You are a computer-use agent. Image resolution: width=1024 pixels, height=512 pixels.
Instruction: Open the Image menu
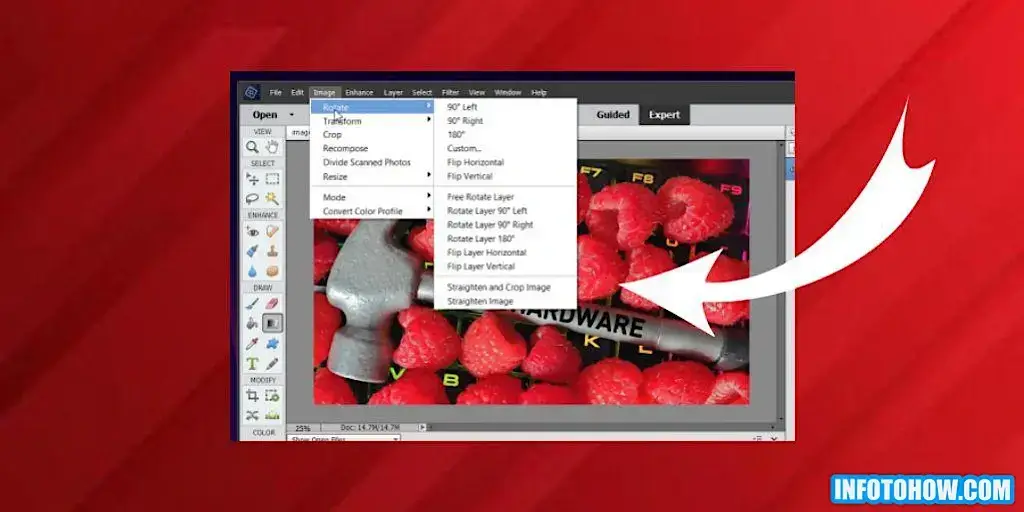[324, 93]
